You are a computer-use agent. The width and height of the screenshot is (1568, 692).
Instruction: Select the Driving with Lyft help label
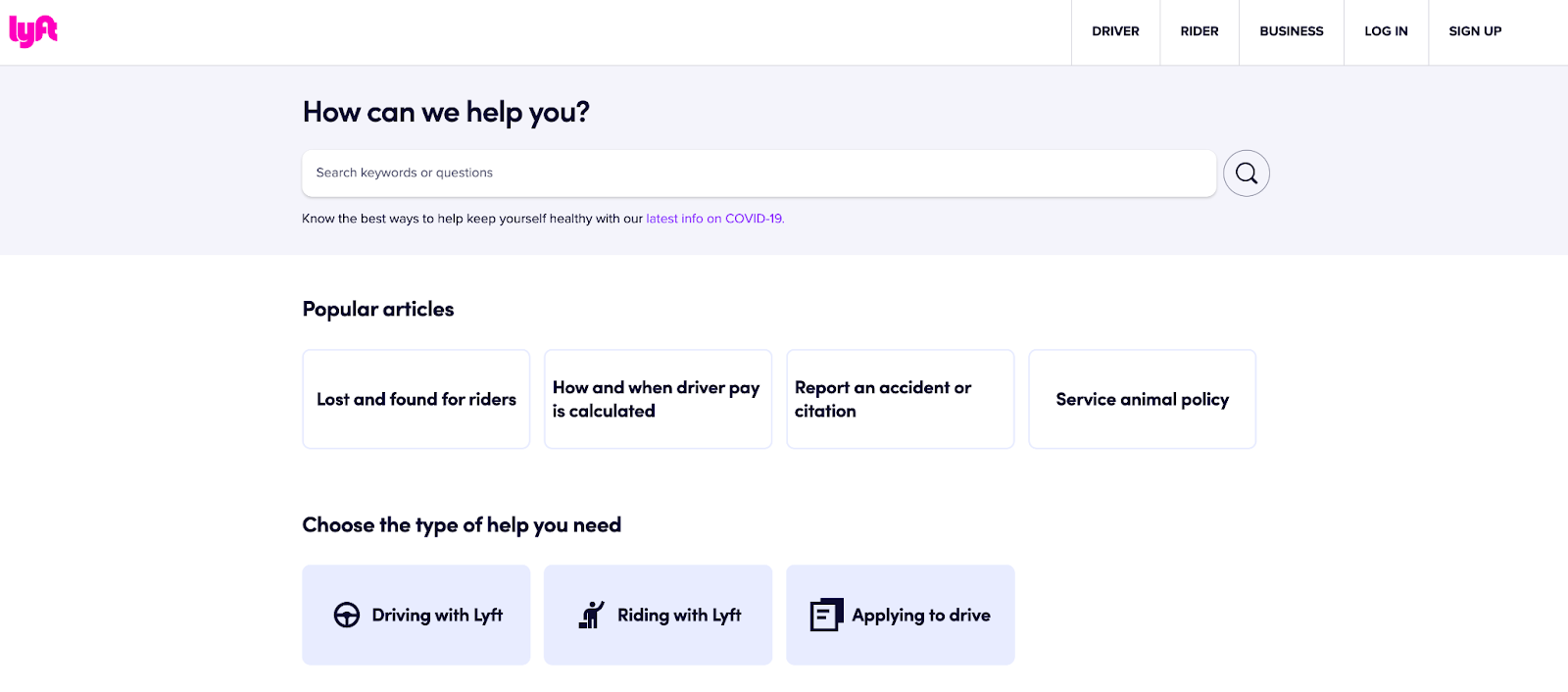(x=437, y=616)
